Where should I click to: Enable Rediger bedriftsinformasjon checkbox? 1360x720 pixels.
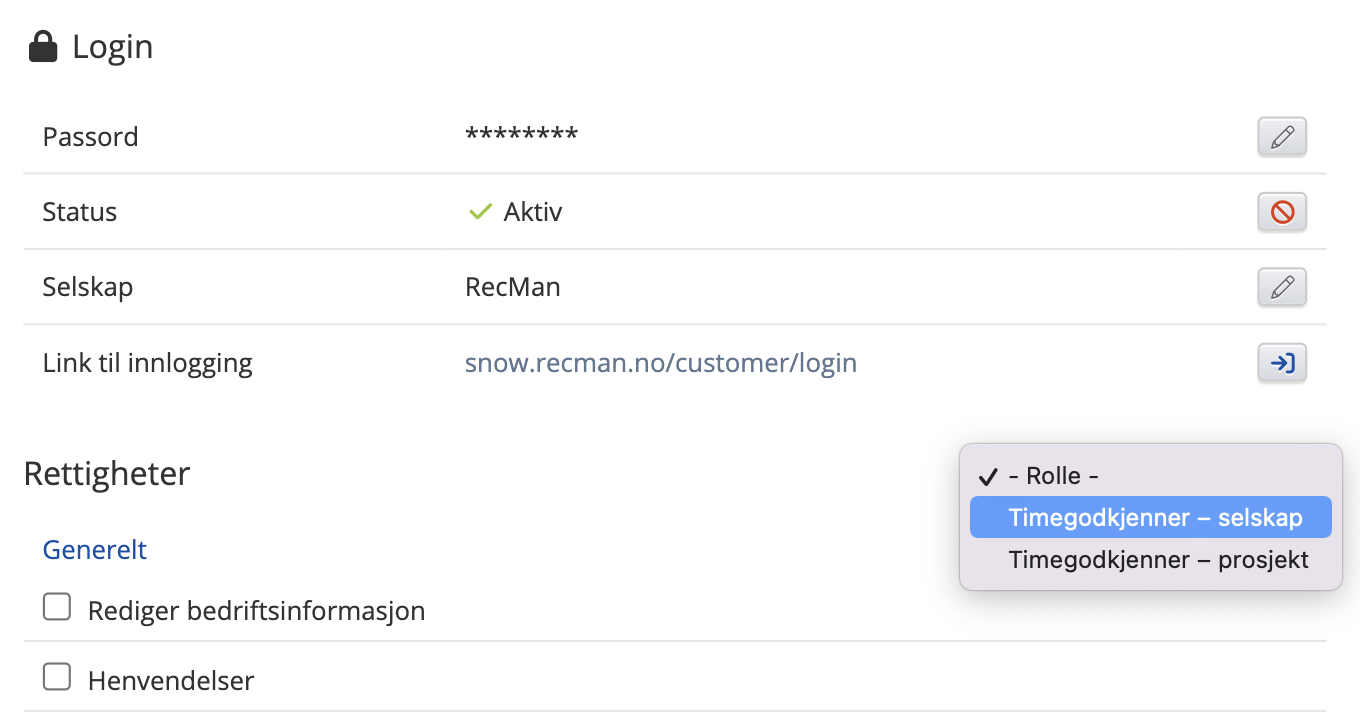pos(57,607)
